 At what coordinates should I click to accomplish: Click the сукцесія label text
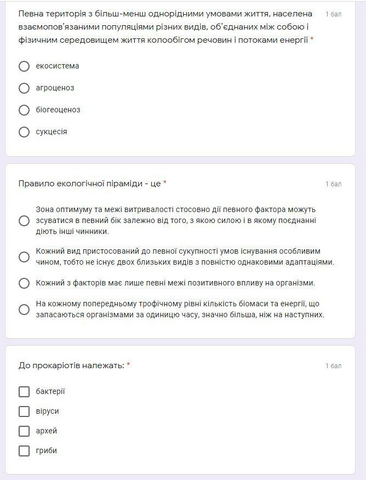51,132
